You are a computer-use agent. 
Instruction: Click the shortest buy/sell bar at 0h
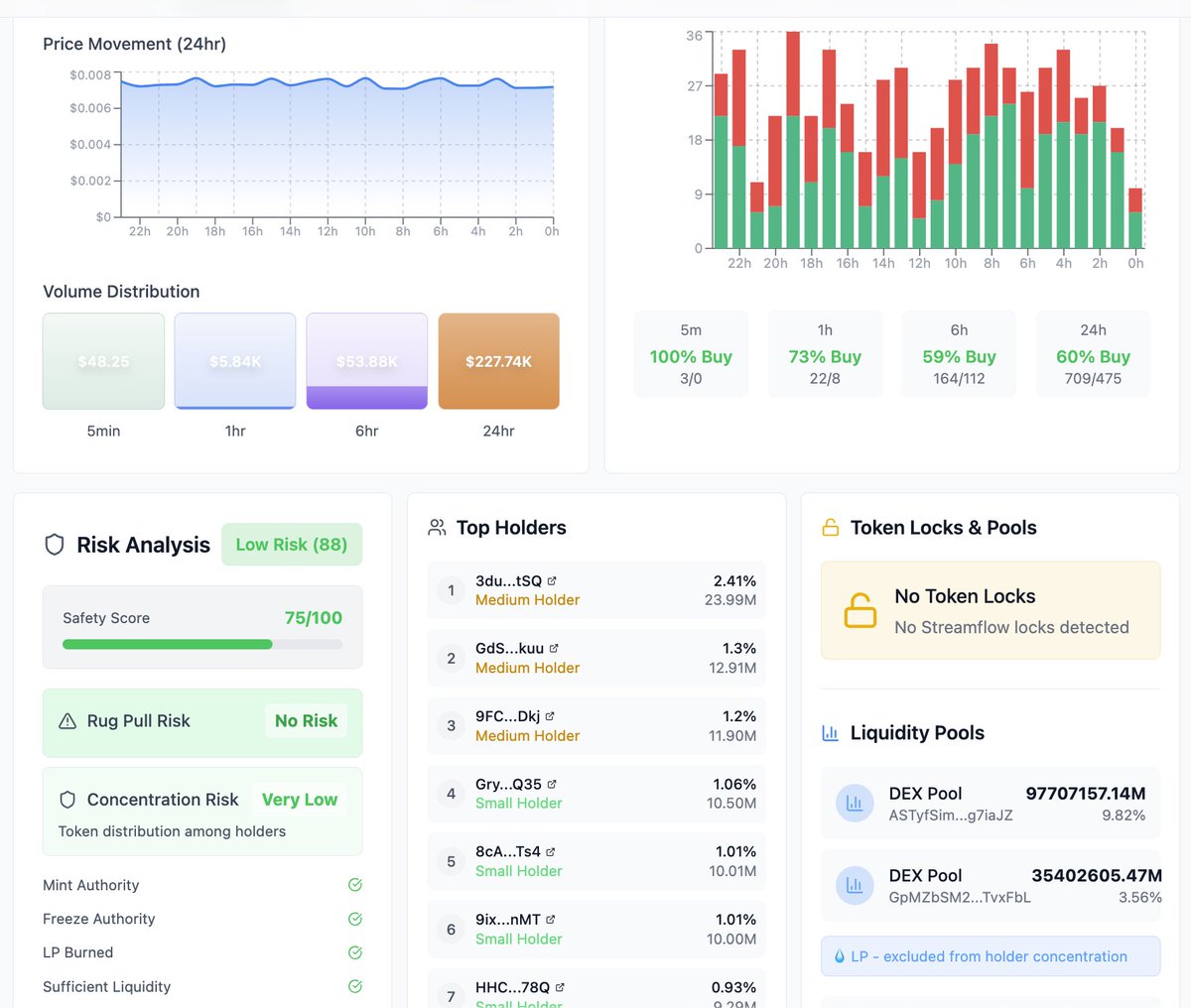(1135, 218)
